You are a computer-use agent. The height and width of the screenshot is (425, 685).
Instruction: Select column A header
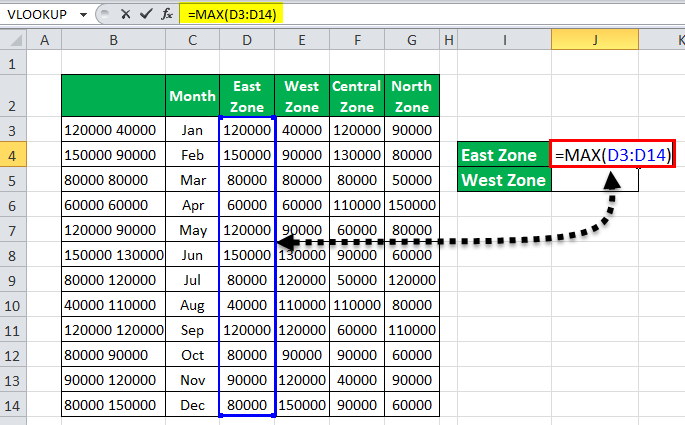click(45, 40)
